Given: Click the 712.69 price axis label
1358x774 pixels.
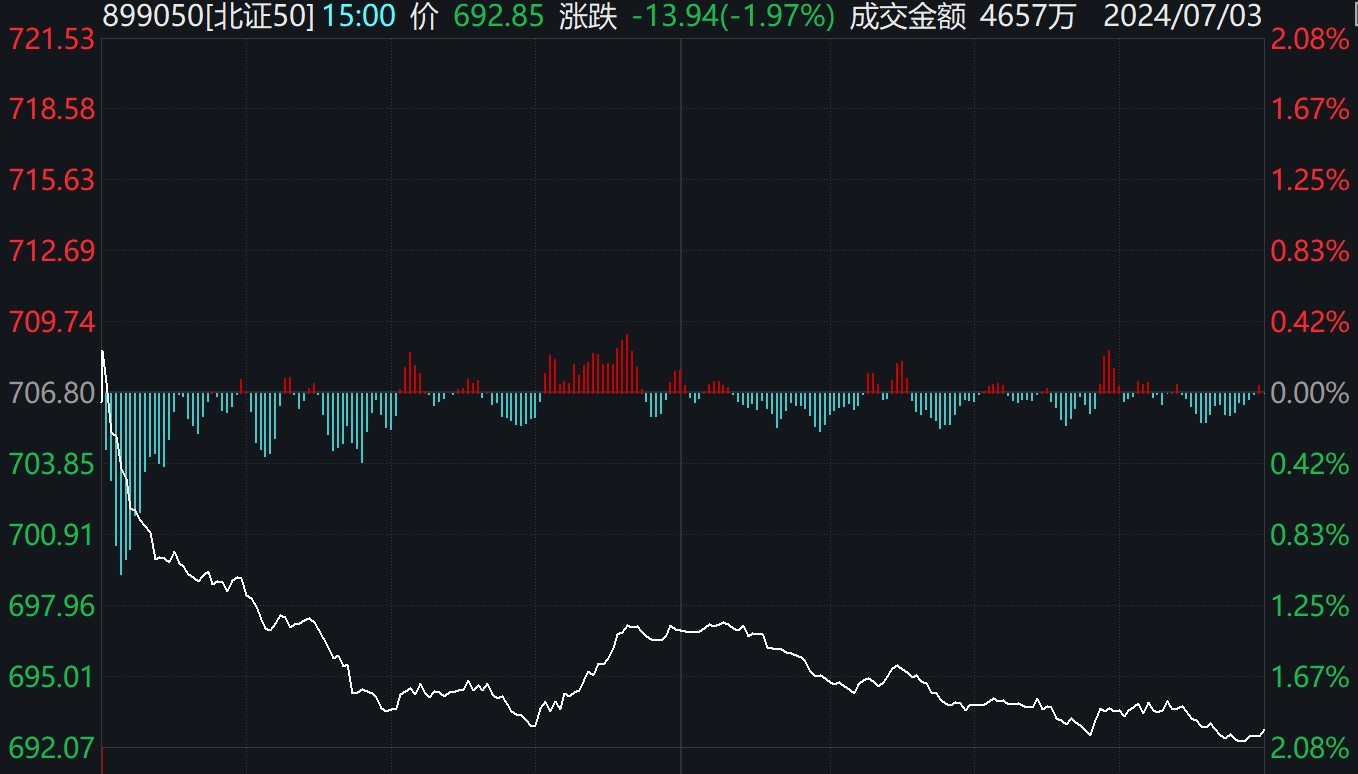Looking at the screenshot, I should coord(52,250).
